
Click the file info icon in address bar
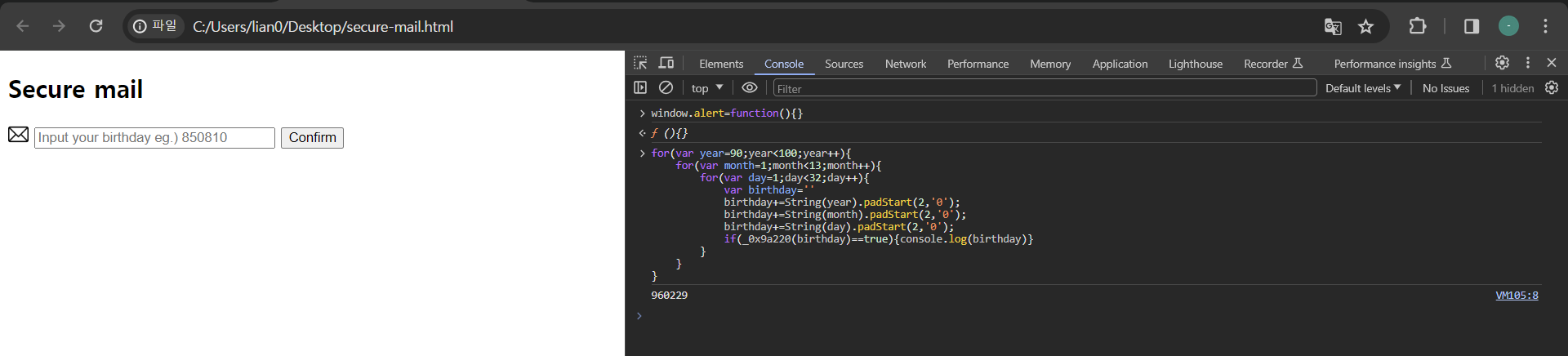(x=155, y=26)
